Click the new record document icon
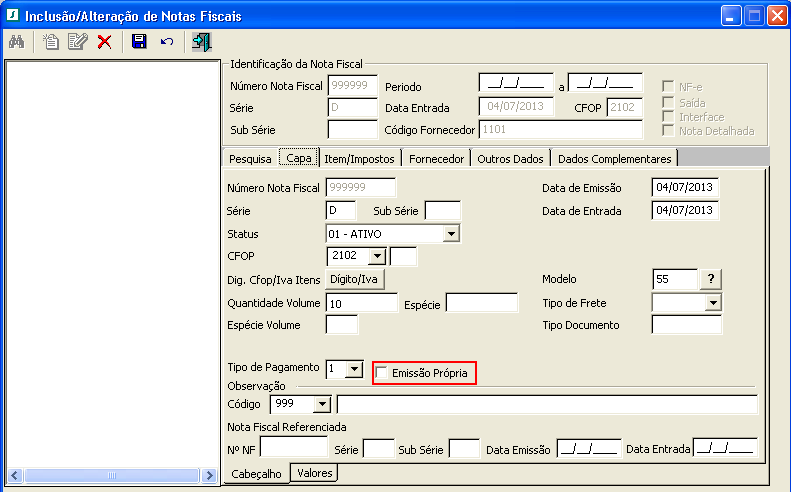Screen dimensions: 791x492 coord(50,42)
